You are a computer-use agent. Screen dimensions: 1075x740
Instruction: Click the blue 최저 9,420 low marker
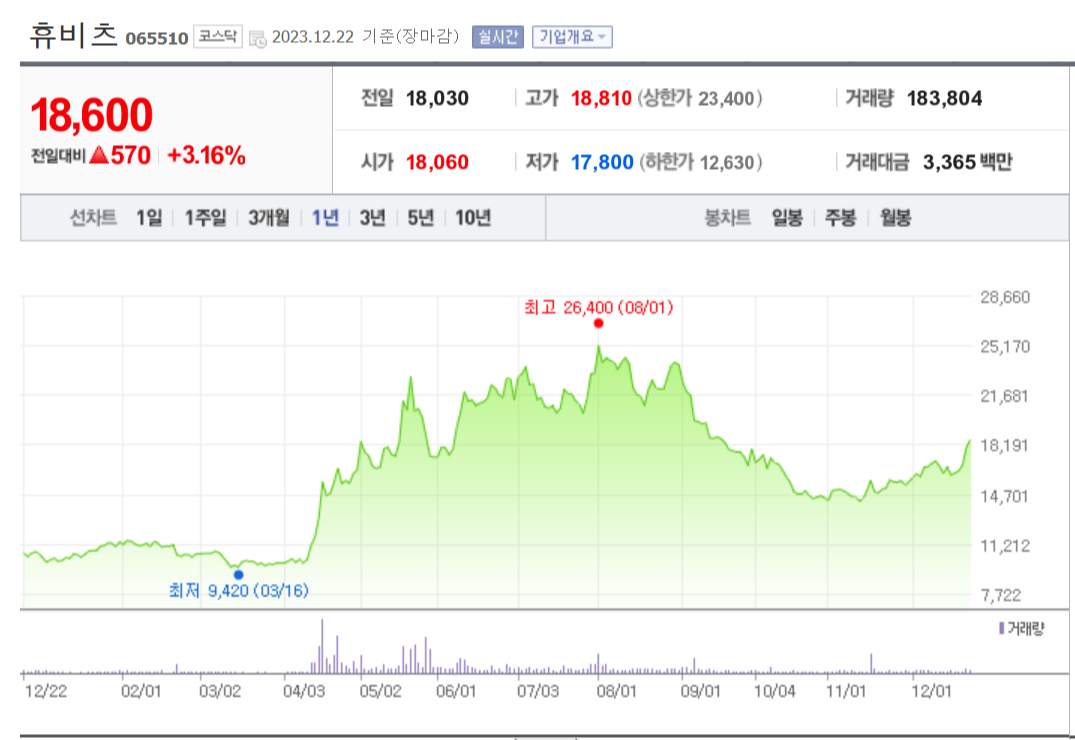coord(239,575)
